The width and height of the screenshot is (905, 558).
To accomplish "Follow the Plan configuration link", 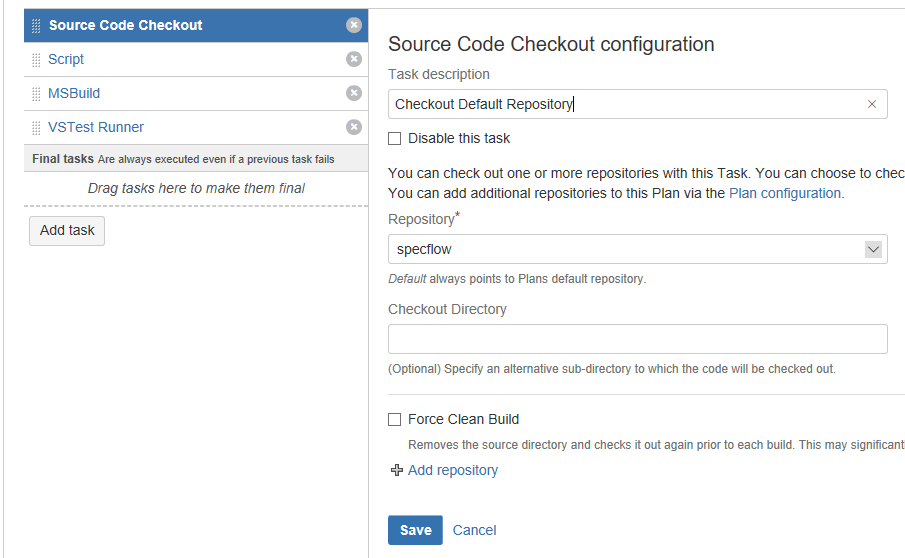I will point(785,193).
